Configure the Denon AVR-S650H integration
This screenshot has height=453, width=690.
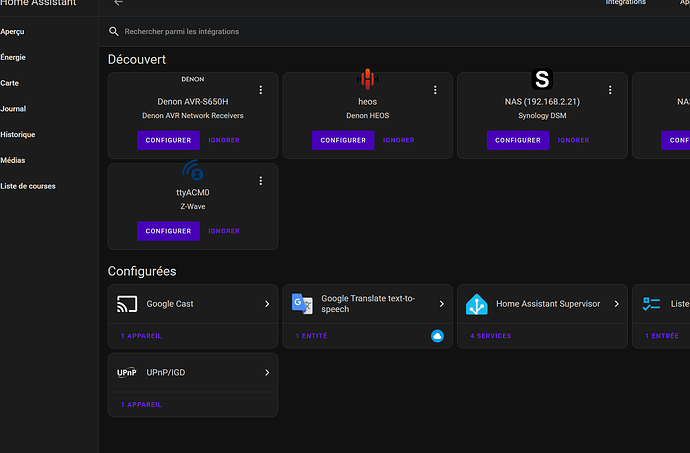pyautogui.click(x=169, y=140)
